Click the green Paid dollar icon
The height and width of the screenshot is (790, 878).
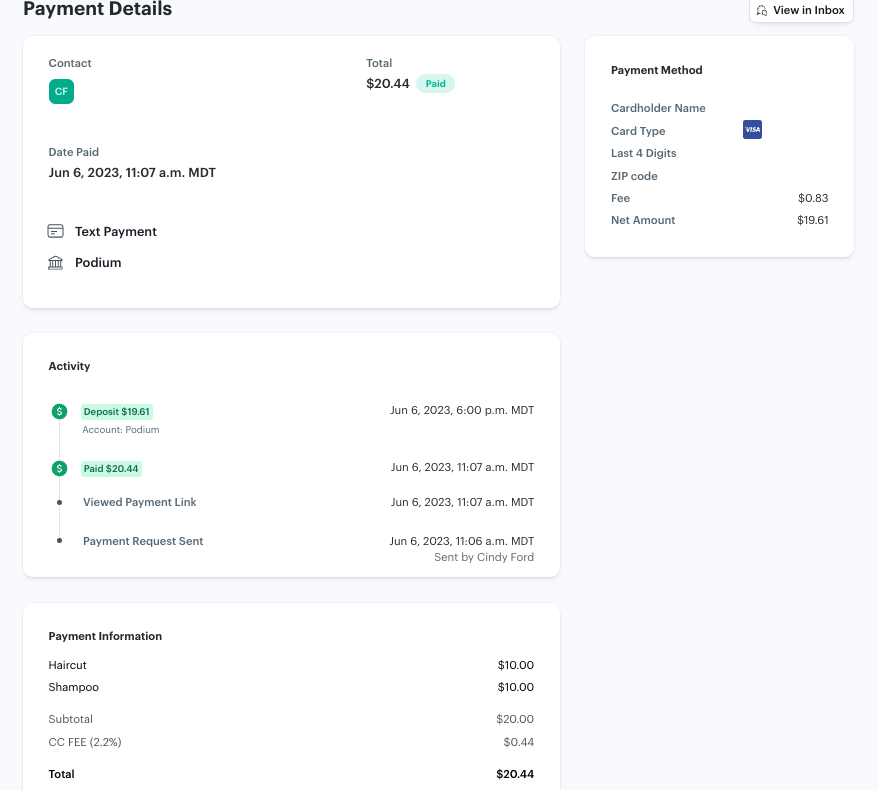click(x=62, y=467)
